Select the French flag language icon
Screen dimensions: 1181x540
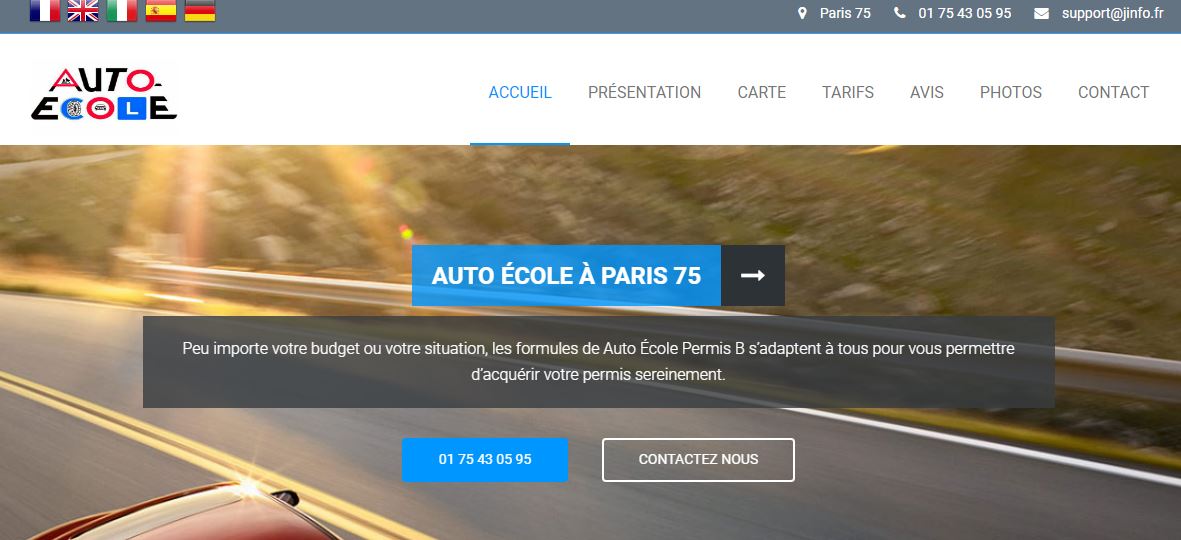click(x=44, y=11)
